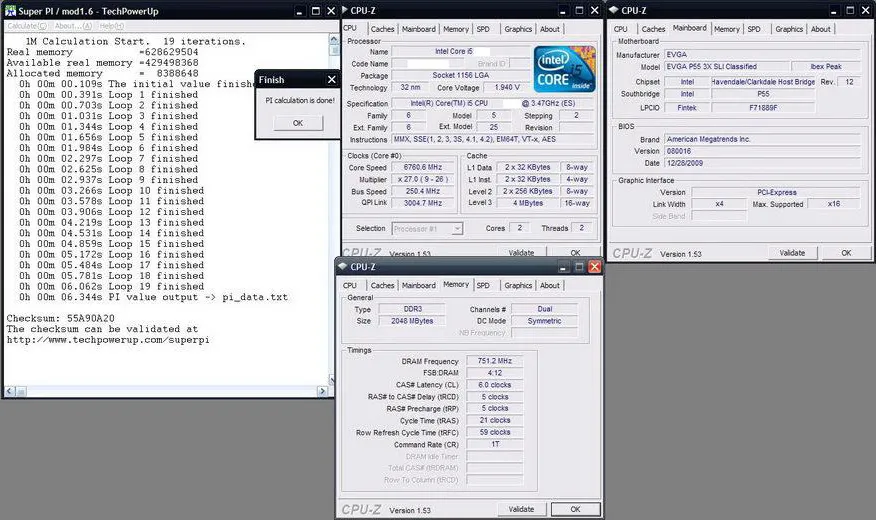
Task: Expand the Processor #1 selection dropdown
Action: (x=457, y=228)
